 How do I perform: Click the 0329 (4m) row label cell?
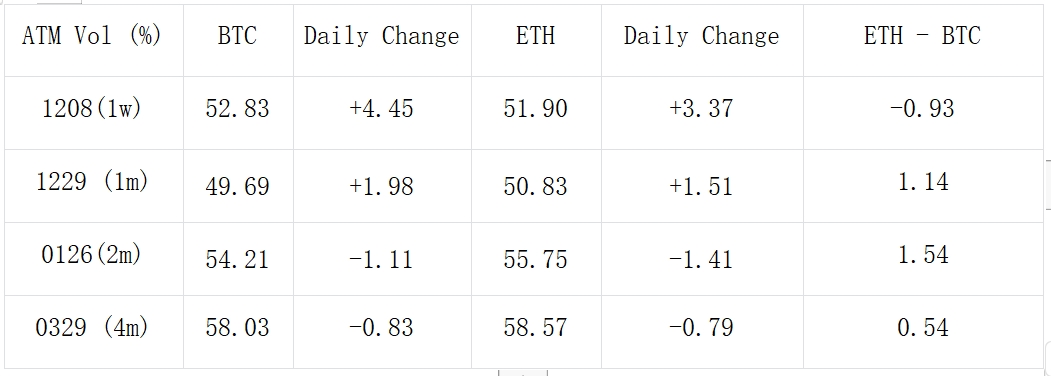tap(94, 332)
